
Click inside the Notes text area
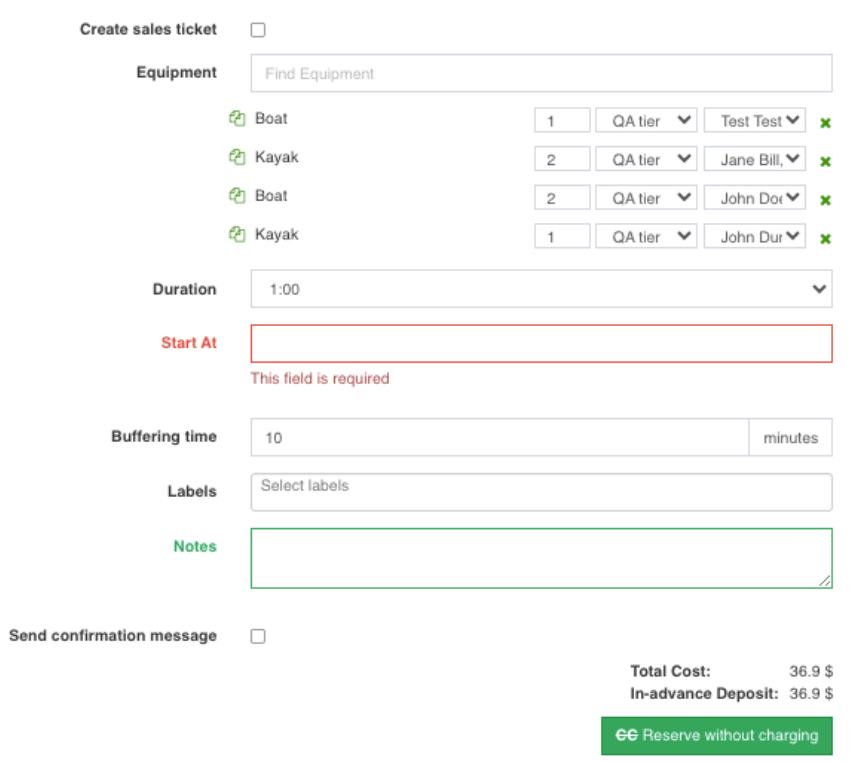[x=540, y=558]
